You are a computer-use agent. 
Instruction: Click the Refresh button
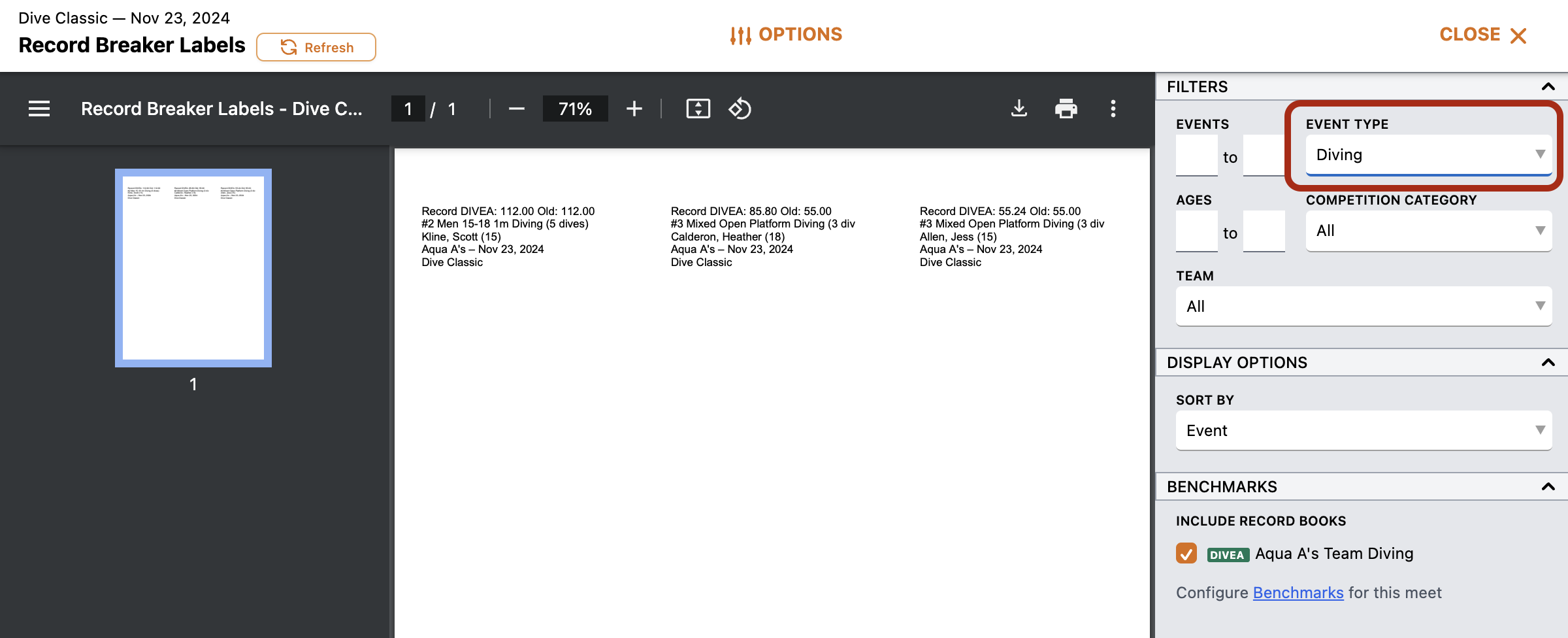coord(316,47)
